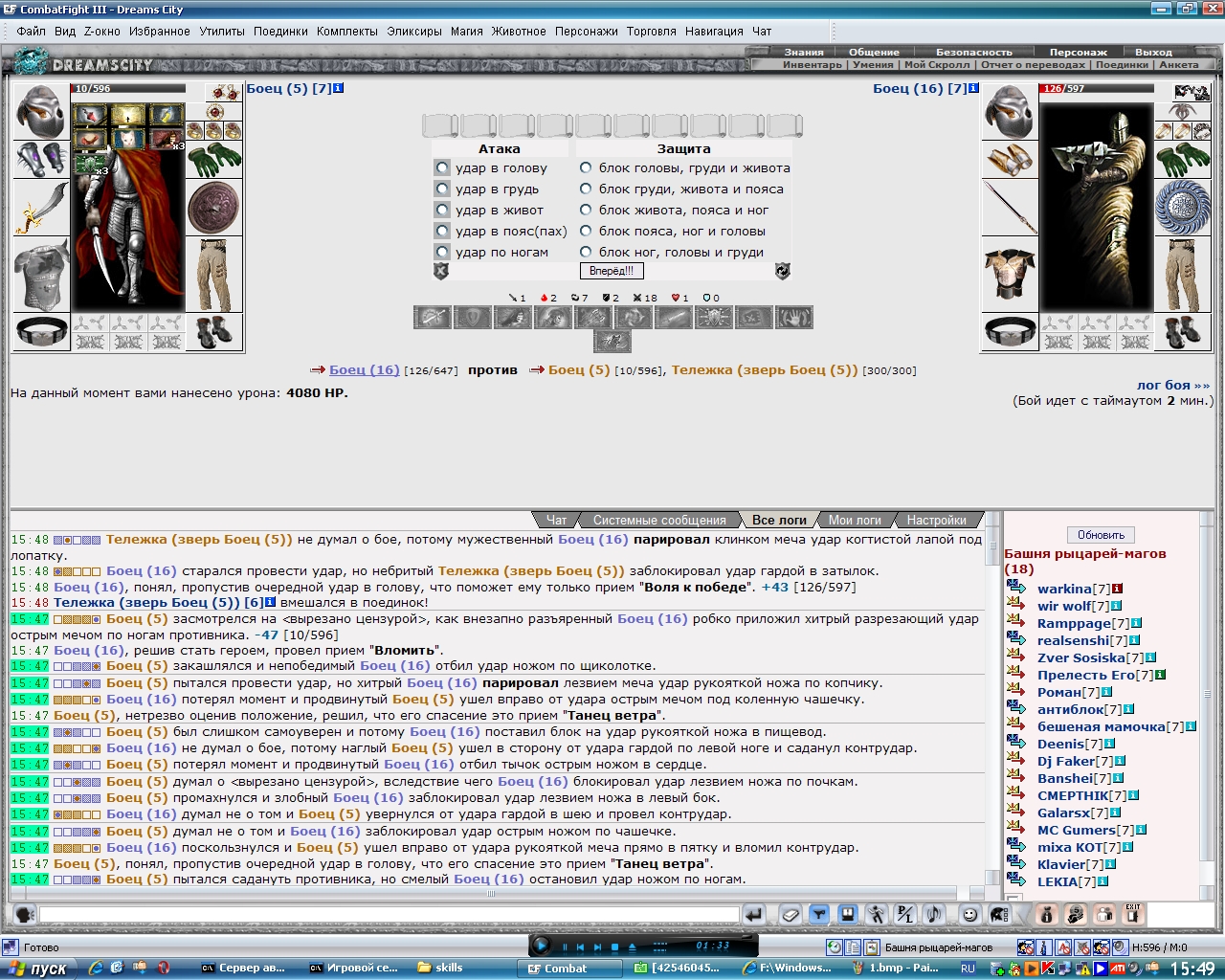Image resolution: width=1225 pixels, height=980 pixels.
Task: Open info icon beside Боец (5) [7]
Action: pos(338,88)
